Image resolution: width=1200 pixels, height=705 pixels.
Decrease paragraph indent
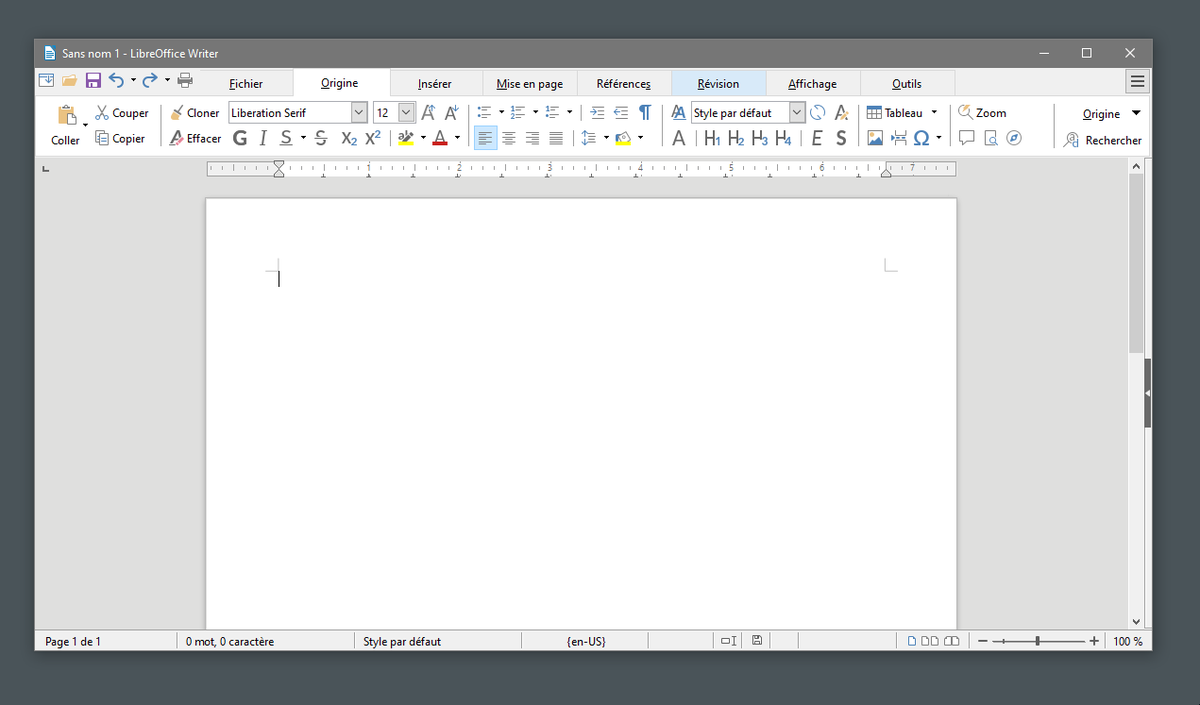[621, 113]
